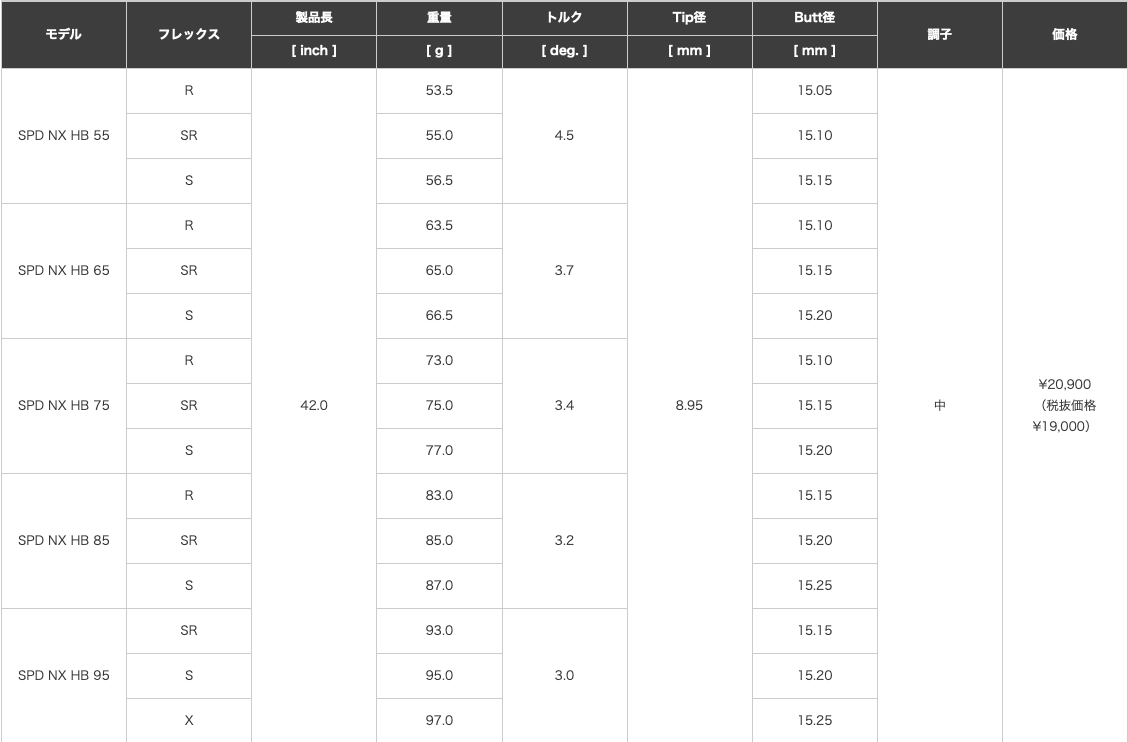Select the Tip径 header cell
1128x742 pixels.
point(689,18)
